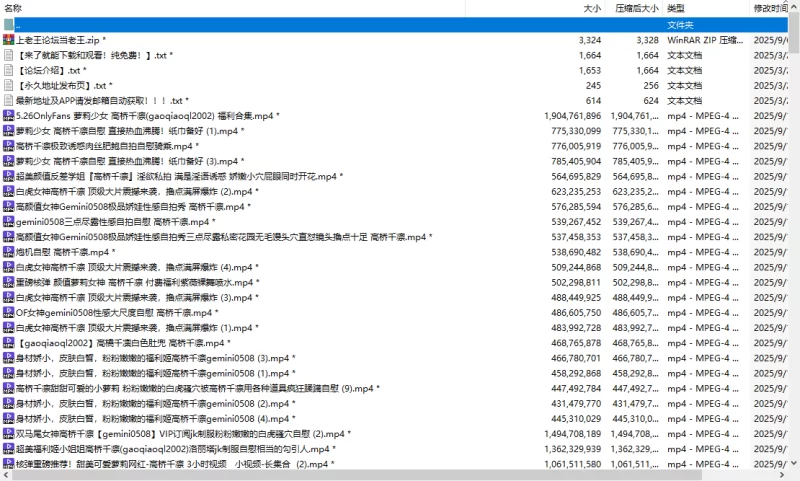Click the text file icon for 【论坛介绍】.txt
Image resolution: width=800 pixels, height=481 pixels.
click(8, 70)
